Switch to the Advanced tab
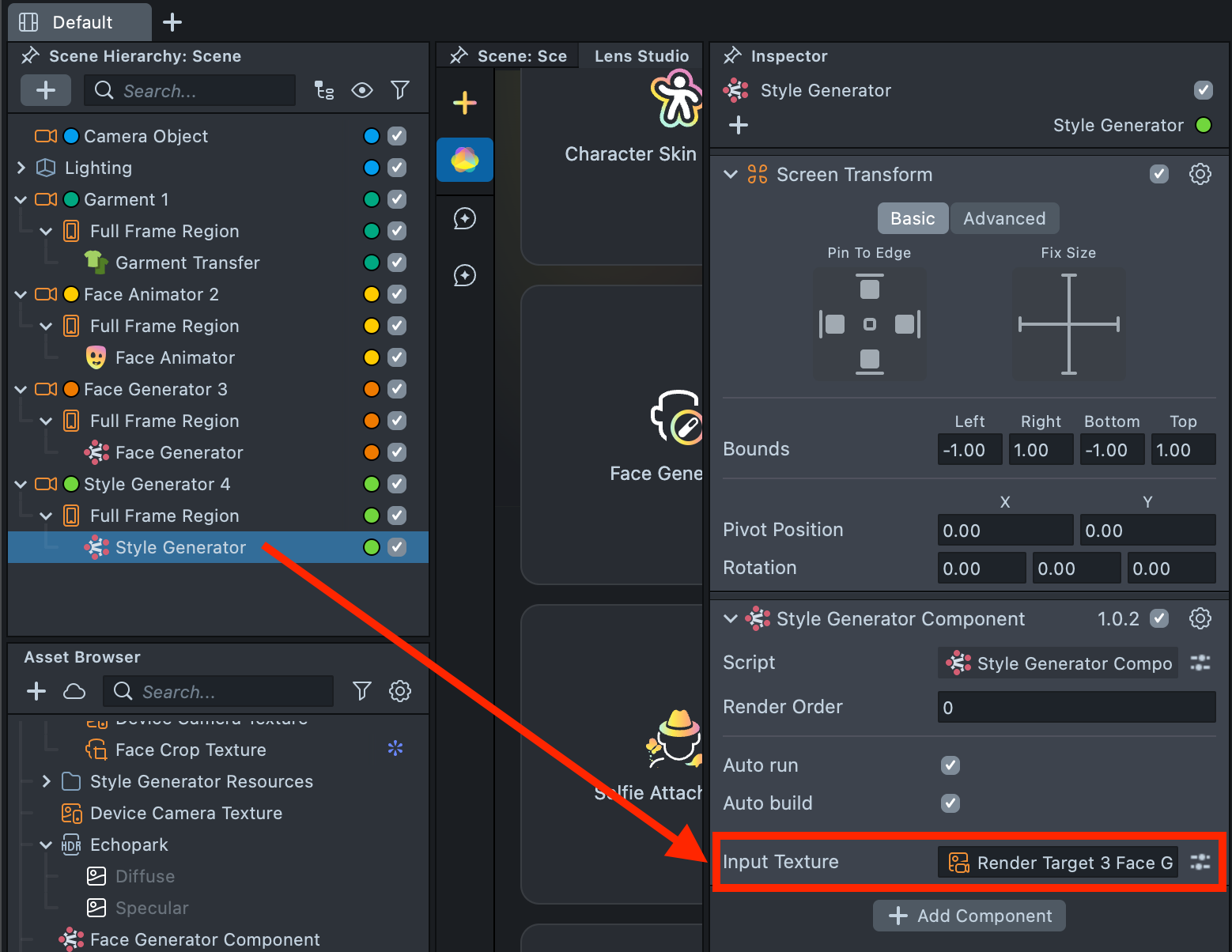This screenshot has width=1232, height=952. pos(1004,218)
